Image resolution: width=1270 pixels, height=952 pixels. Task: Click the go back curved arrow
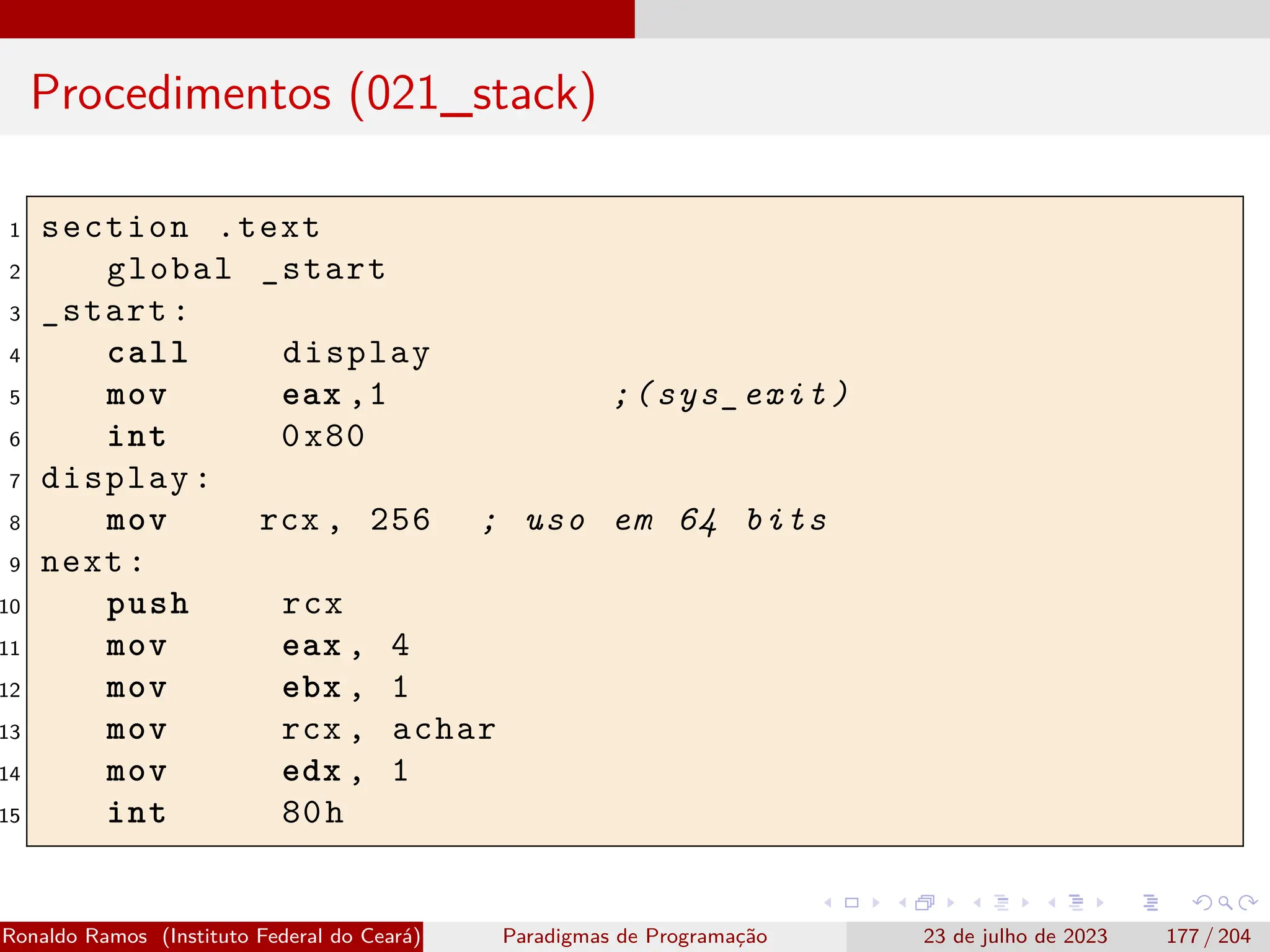click(x=1202, y=902)
